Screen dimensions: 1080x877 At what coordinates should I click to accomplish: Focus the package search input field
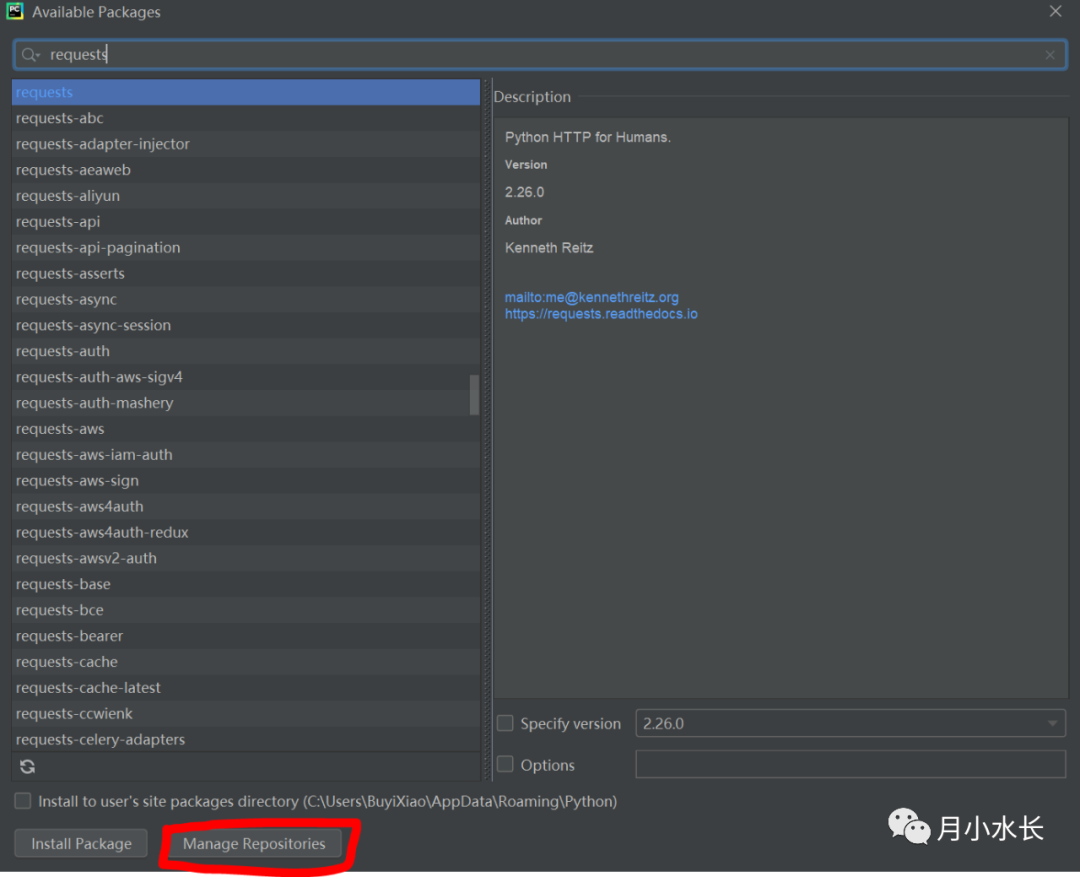click(540, 54)
